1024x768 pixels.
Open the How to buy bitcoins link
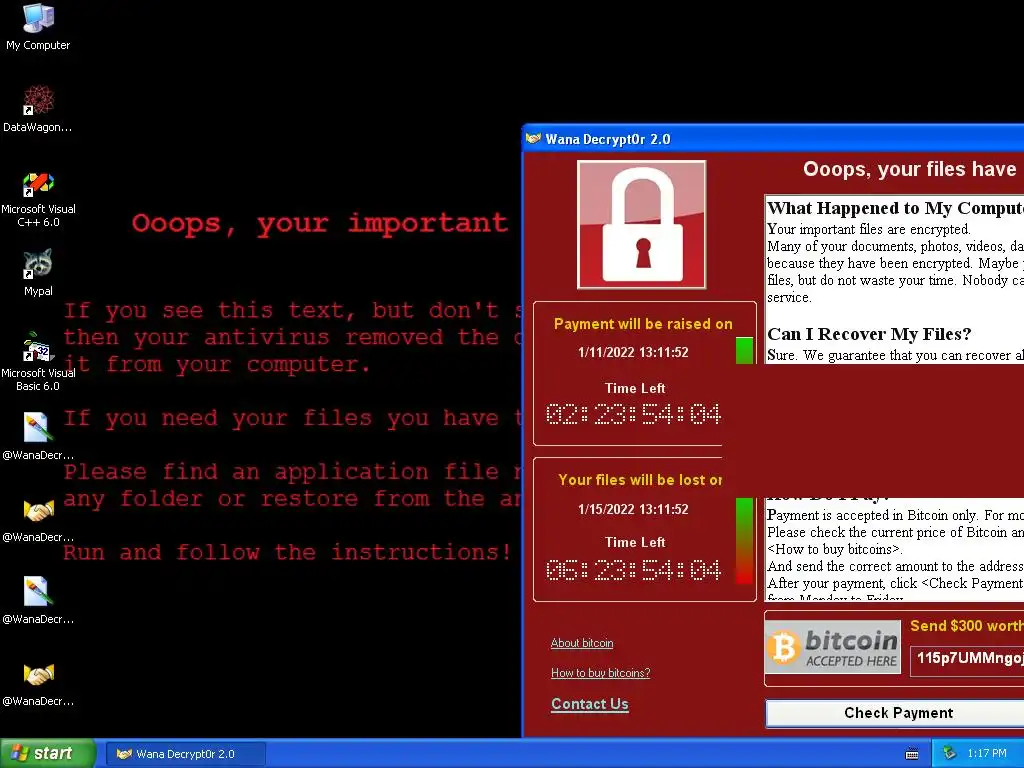(x=600, y=673)
